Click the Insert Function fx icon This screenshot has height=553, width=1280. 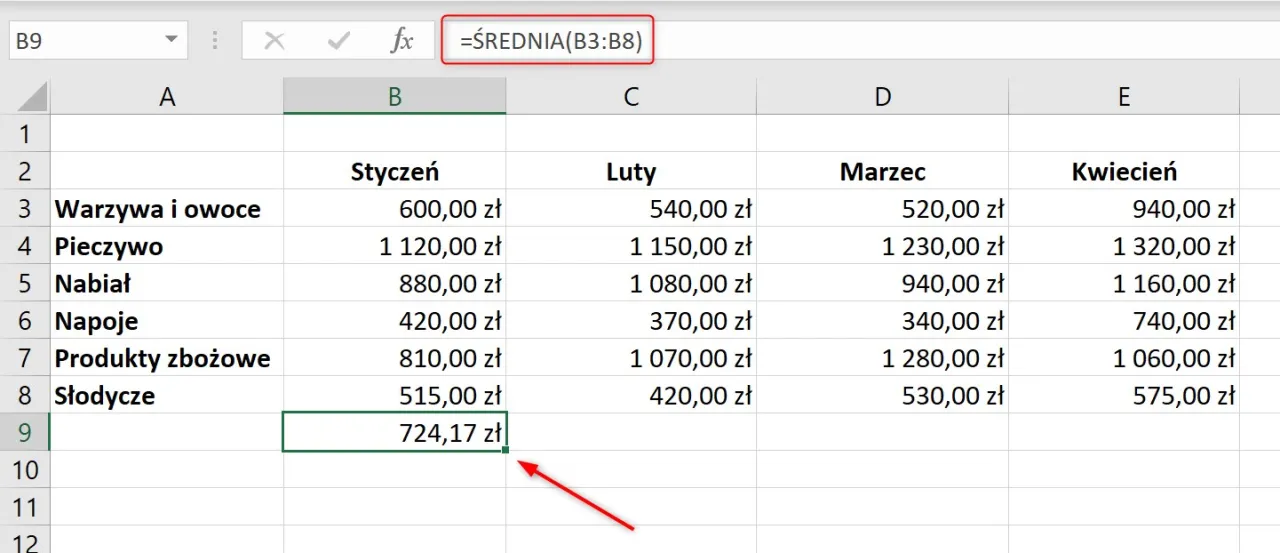tap(401, 41)
